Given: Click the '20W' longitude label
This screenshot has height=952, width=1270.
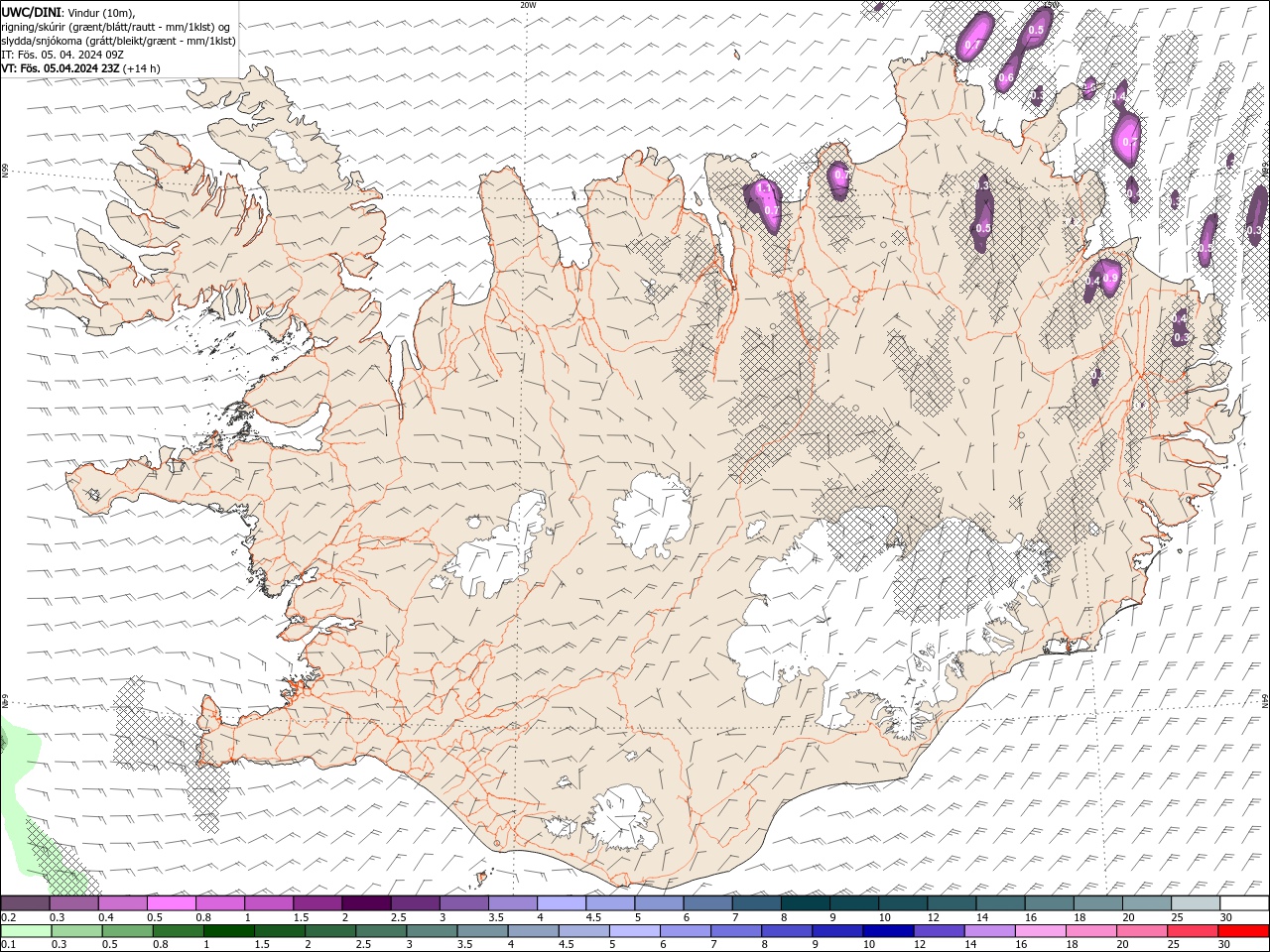Looking at the screenshot, I should tap(528, 5).
